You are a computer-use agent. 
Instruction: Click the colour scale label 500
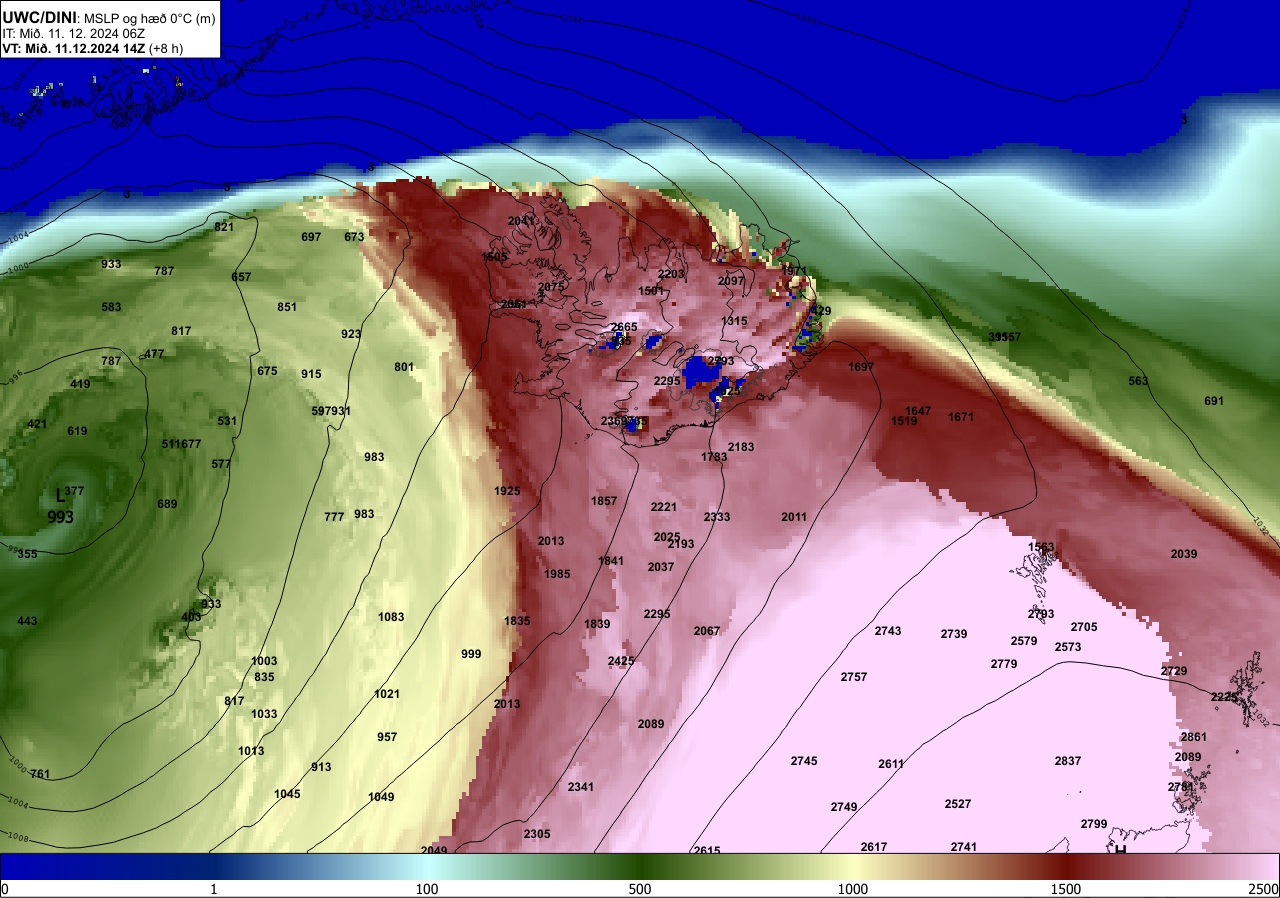640,889
